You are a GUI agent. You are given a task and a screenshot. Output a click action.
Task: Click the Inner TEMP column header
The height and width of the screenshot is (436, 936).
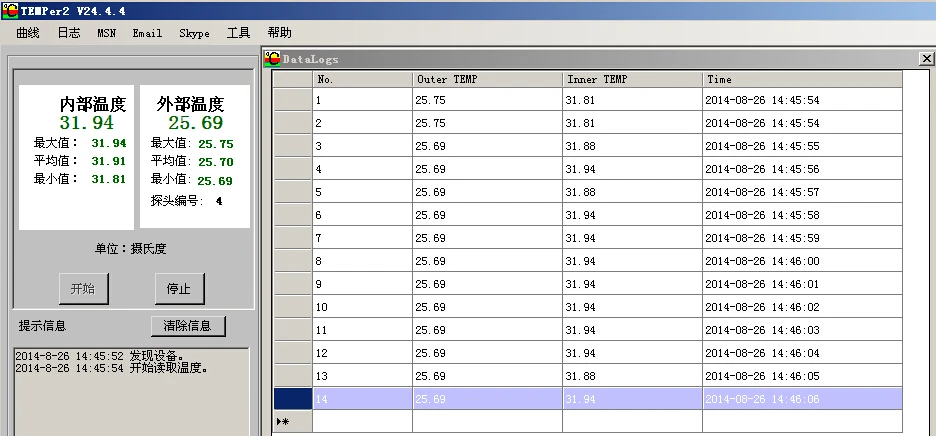[x=632, y=79]
